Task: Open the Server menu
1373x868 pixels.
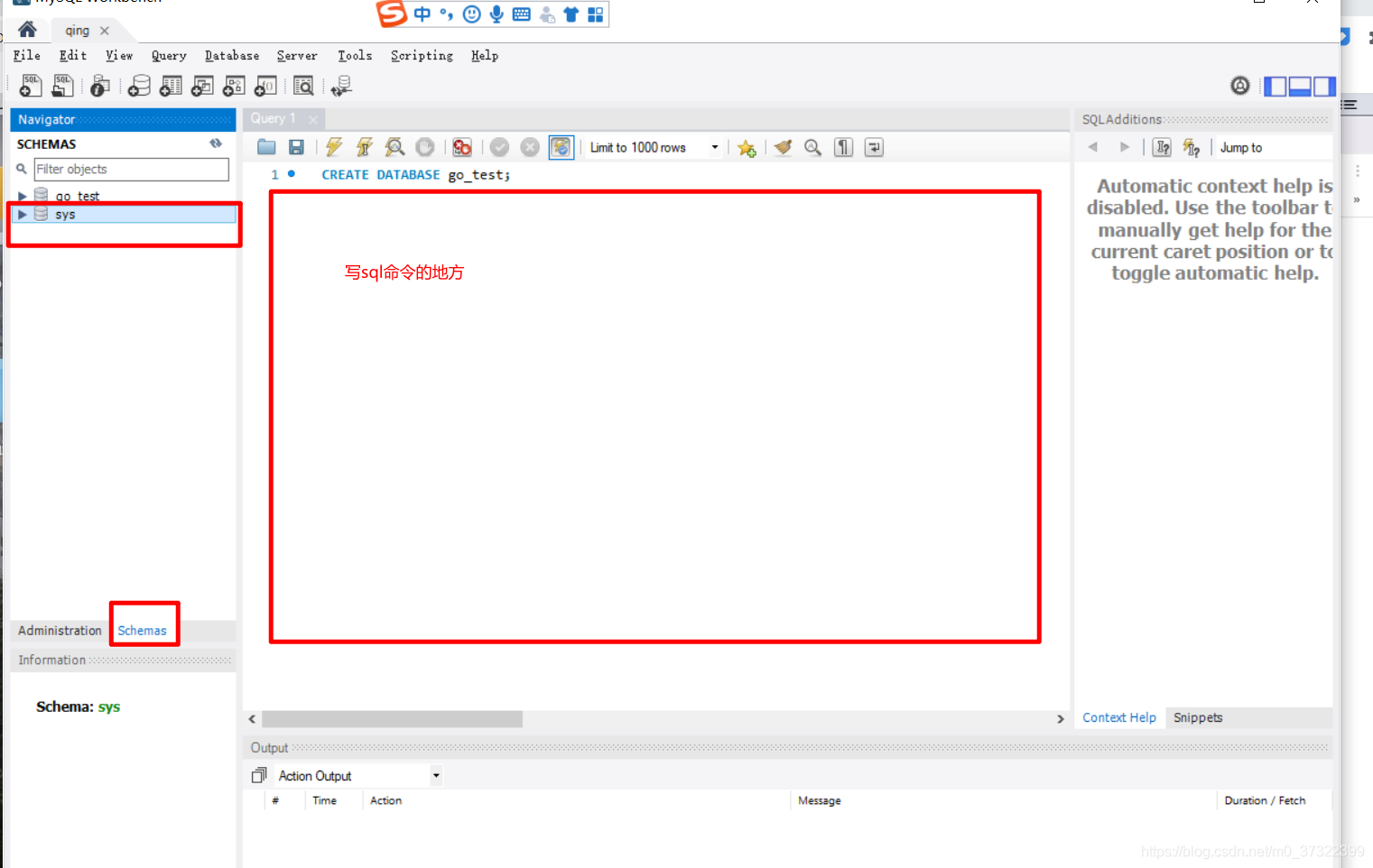Action: point(297,56)
